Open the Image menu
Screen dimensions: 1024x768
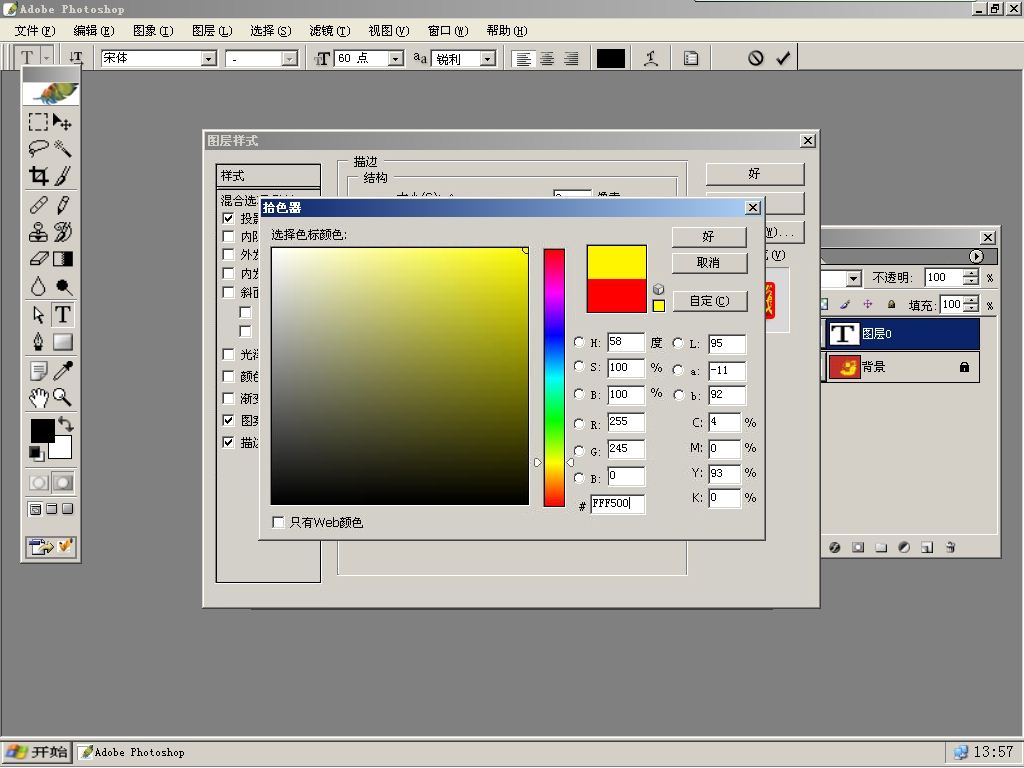[x=153, y=31]
